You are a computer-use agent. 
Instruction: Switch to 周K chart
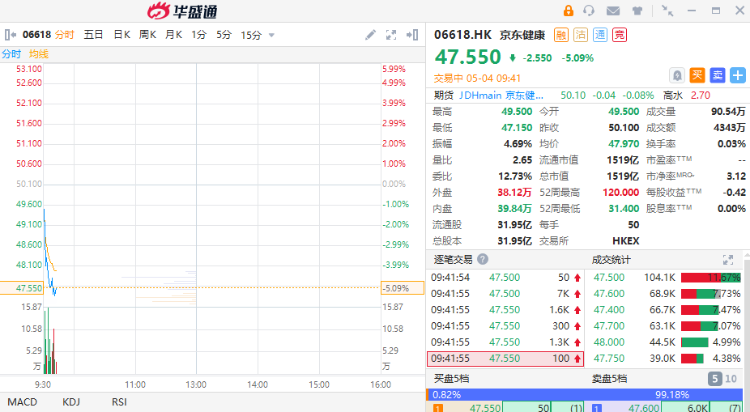click(x=147, y=35)
